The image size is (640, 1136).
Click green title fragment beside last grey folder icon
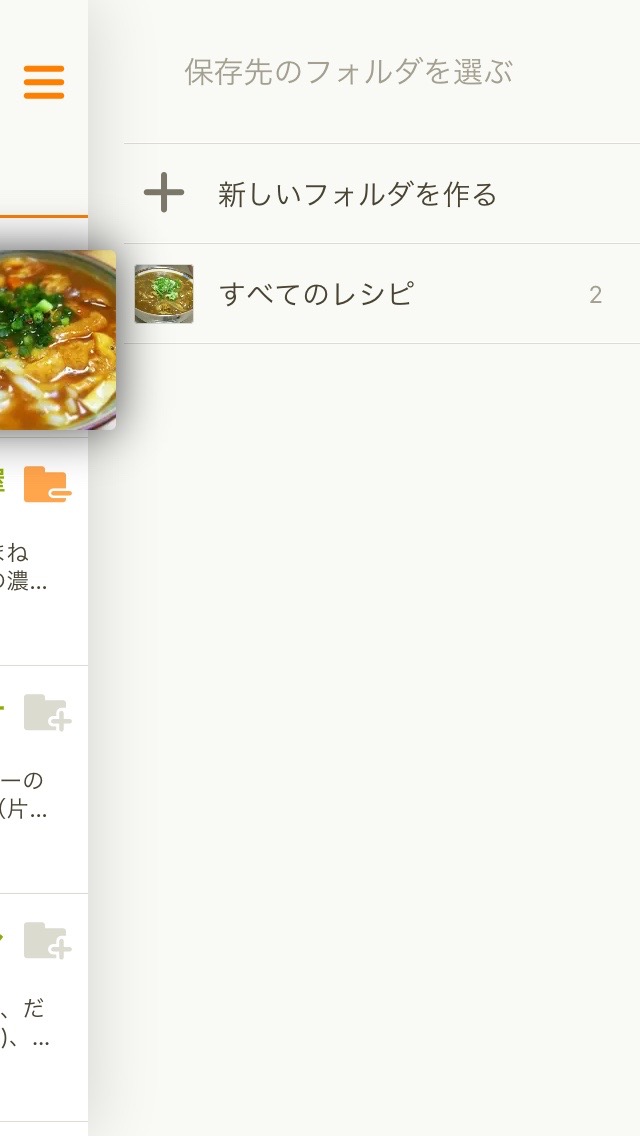pos(2,937)
